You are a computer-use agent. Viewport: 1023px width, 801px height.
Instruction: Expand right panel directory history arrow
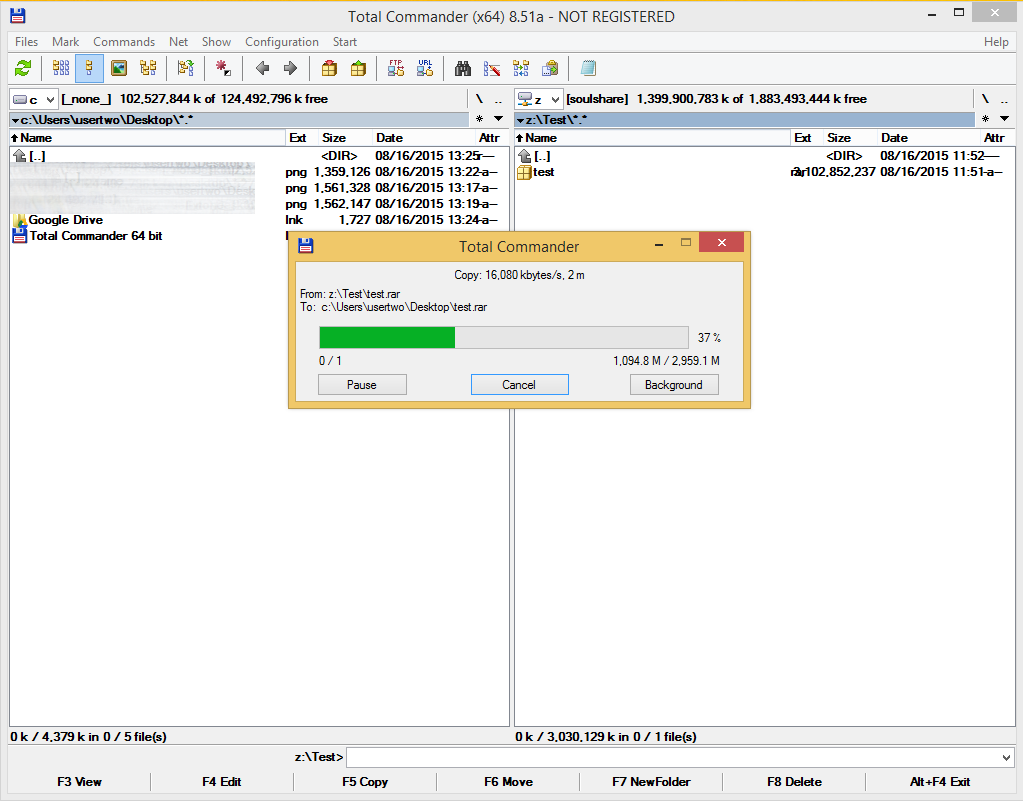click(1004, 119)
